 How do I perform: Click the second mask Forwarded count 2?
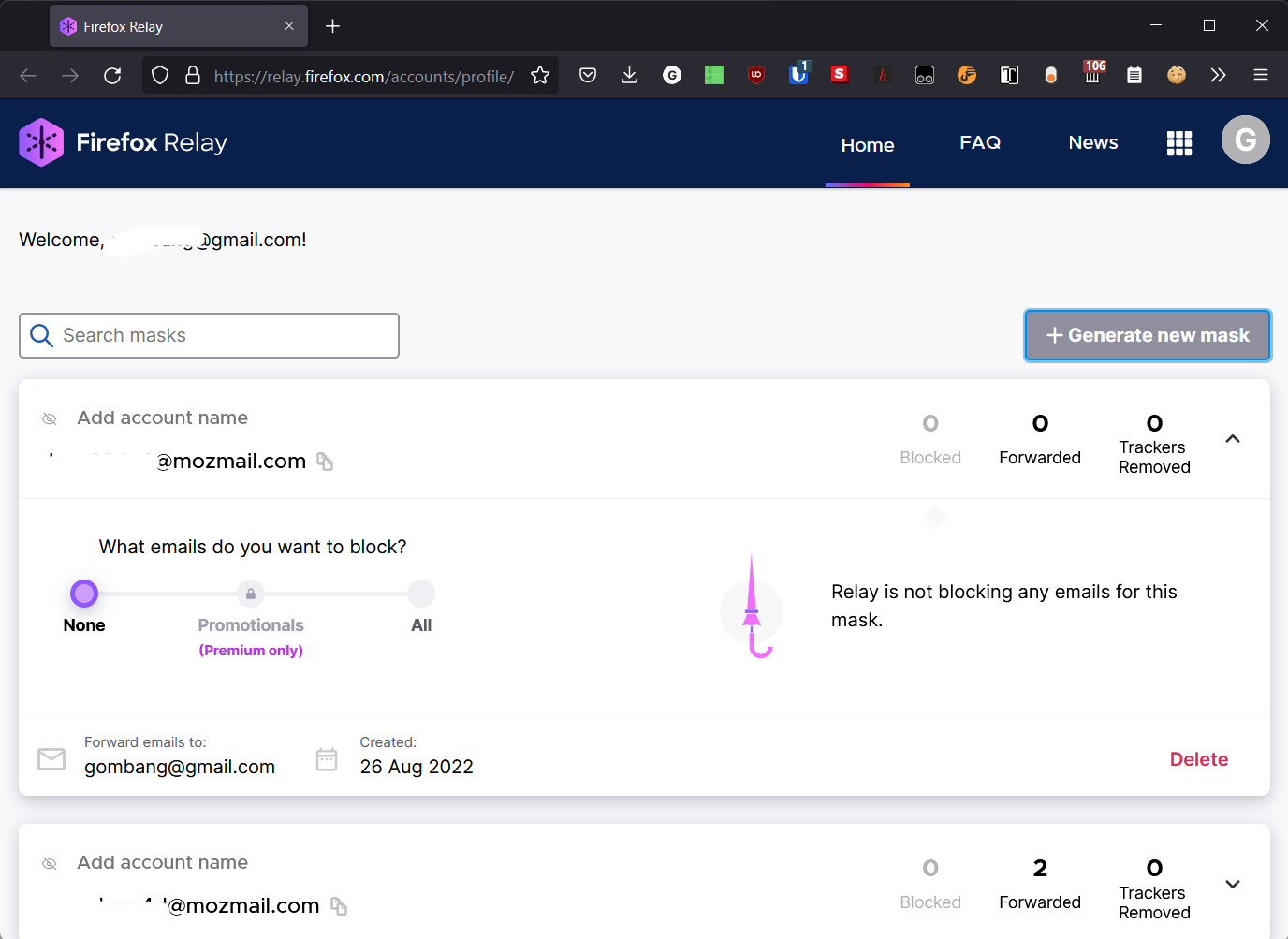point(1040,868)
